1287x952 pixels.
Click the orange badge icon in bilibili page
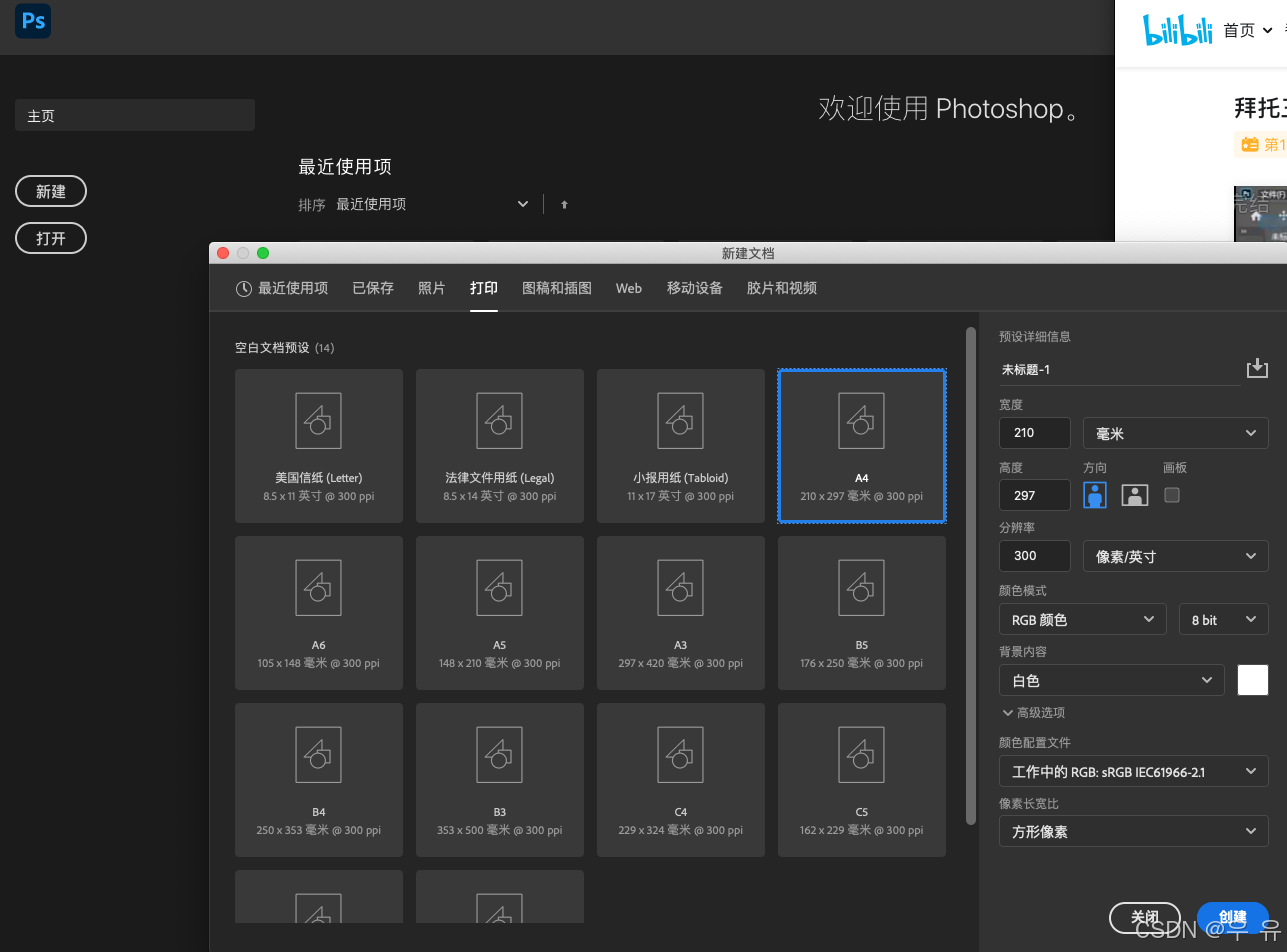tap(1250, 144)
